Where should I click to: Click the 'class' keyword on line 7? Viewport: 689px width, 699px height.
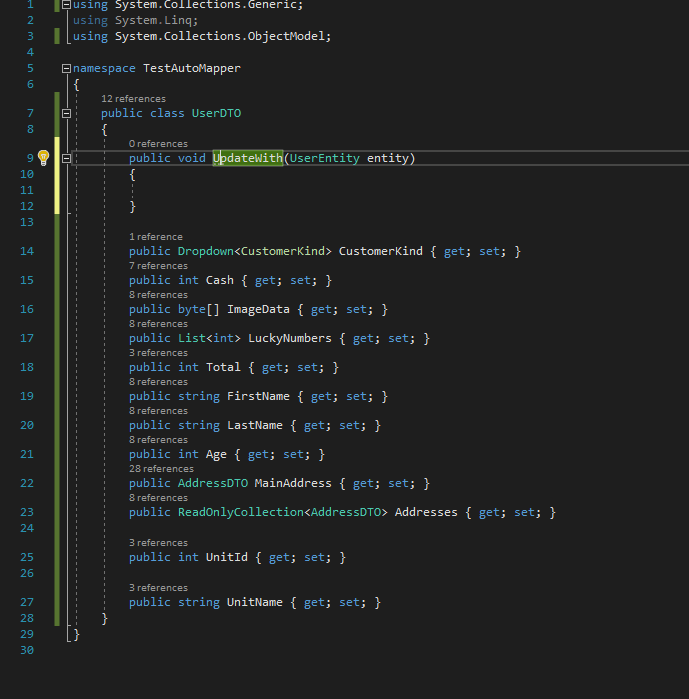click(x=167, y=113)
